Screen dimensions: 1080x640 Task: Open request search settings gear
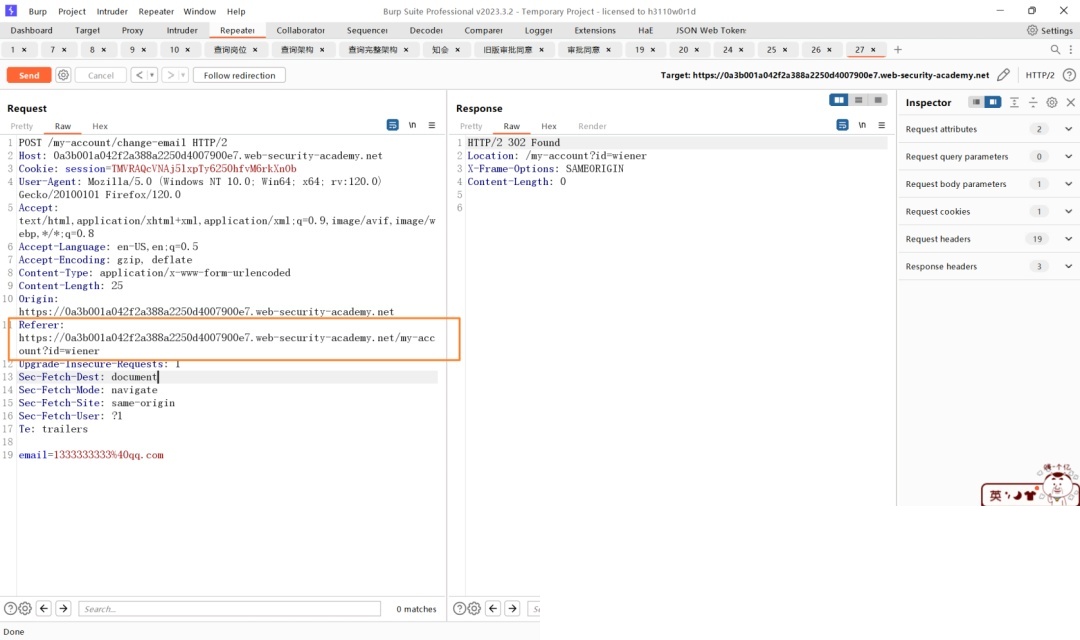tap(25, 608)
